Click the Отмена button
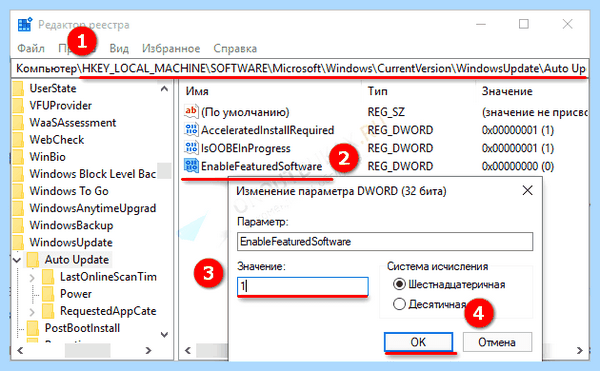The height and width of the screenshot is (371, 600). (497, 342)
